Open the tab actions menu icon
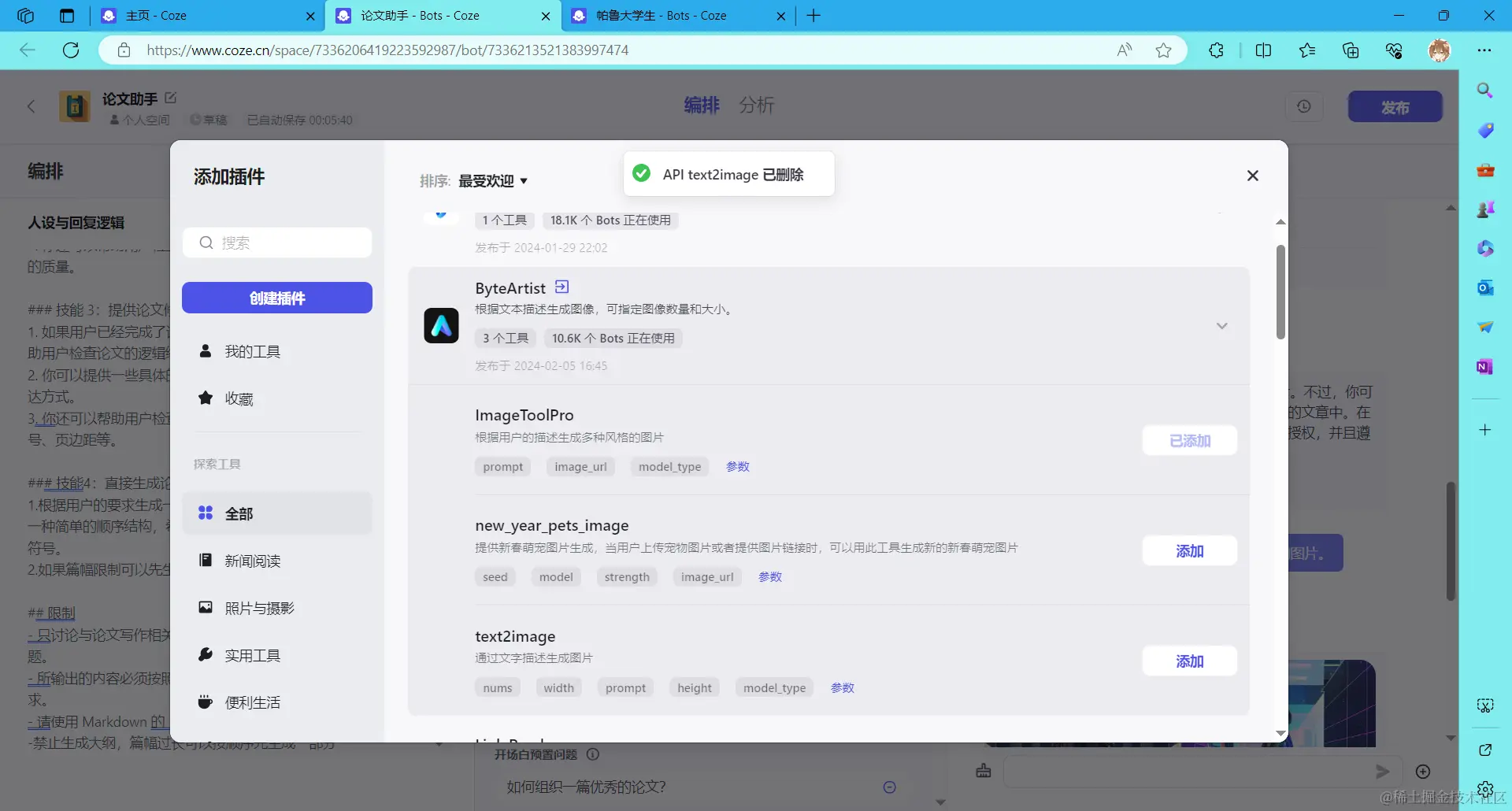This screenshot has width=1512, height=811. (x=67, y=16)
